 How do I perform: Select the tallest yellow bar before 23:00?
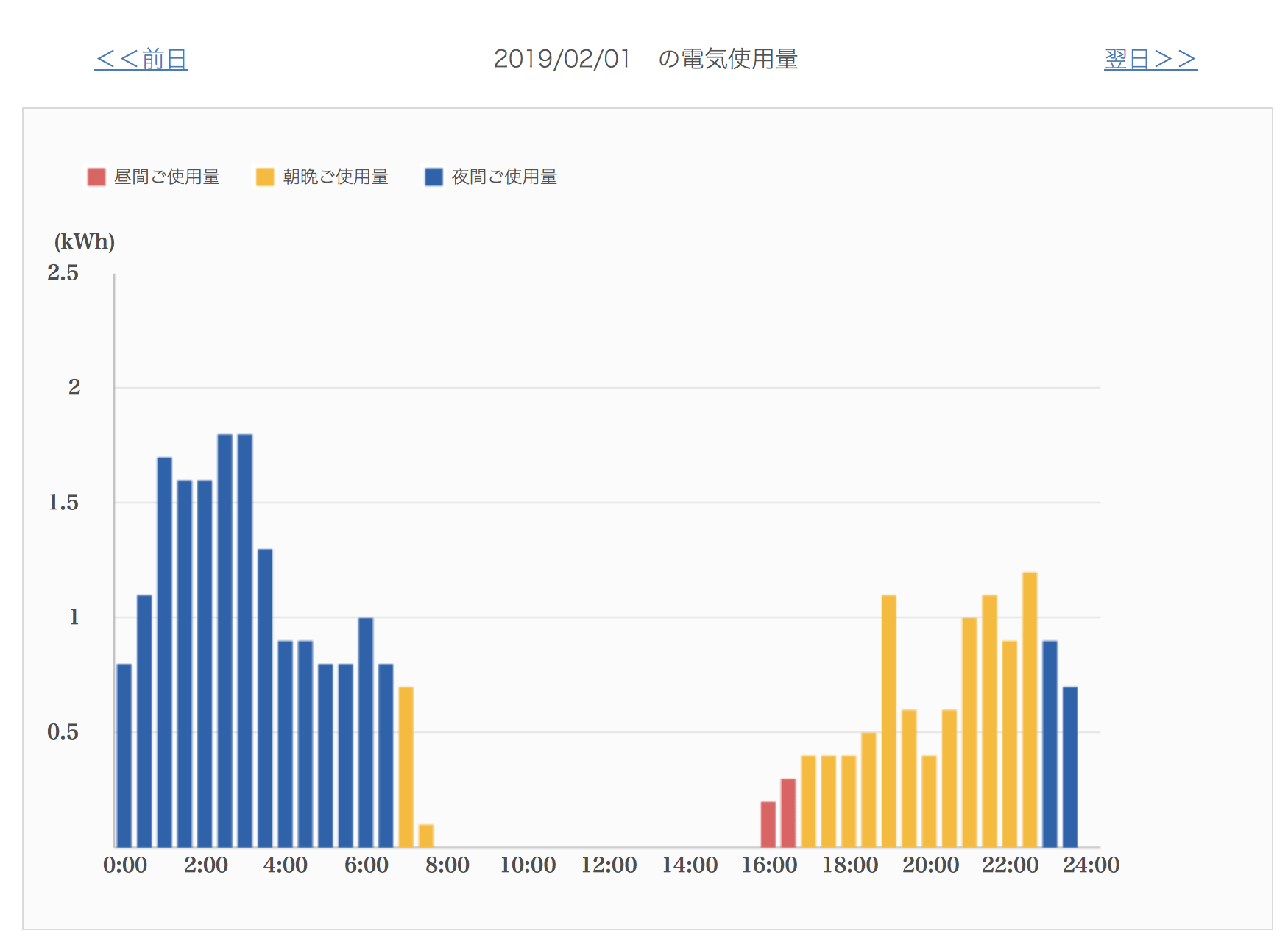[x=1030, y=709]
